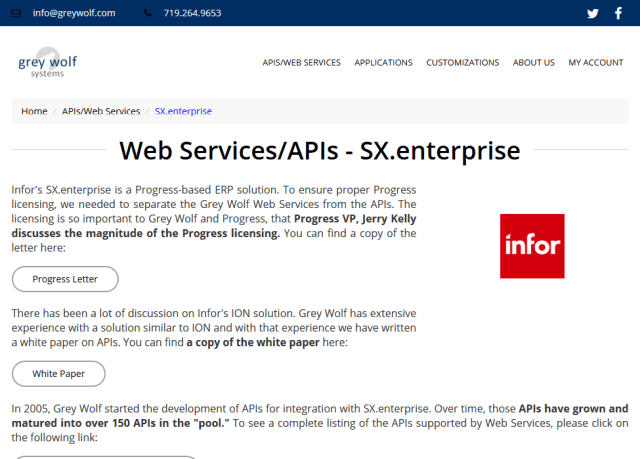Open the My Account menu
The width and height of the screenshot is (640, 459).
point(596,62)
